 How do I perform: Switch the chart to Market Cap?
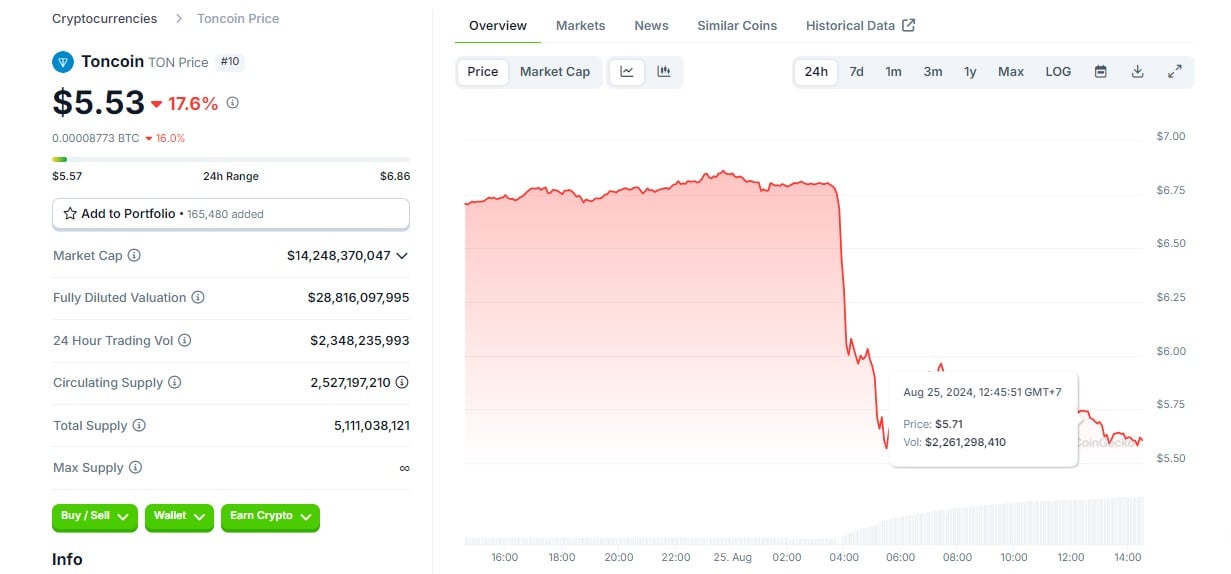pyautogui.click(x=555, y=72)
